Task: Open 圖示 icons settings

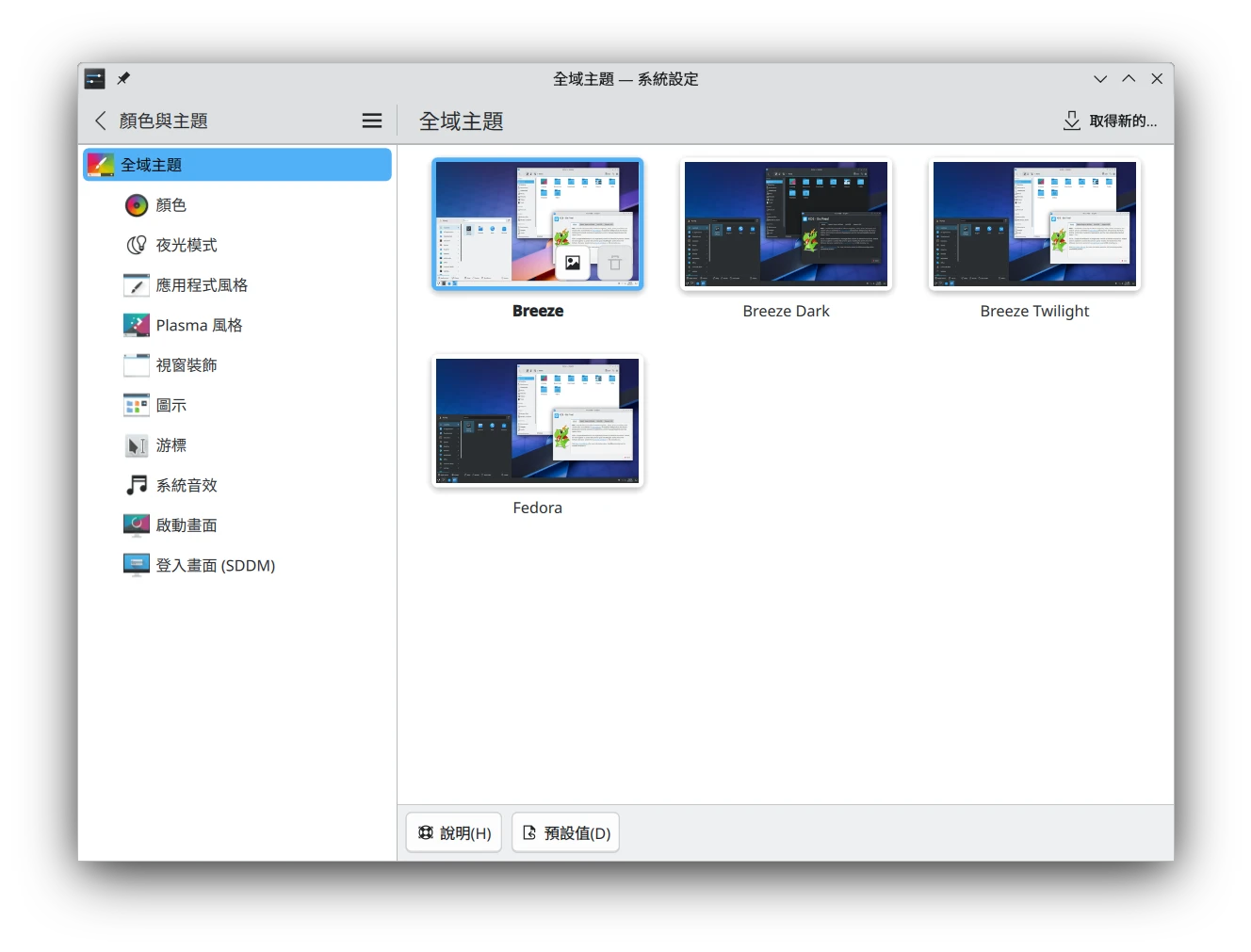Action: 171,405
